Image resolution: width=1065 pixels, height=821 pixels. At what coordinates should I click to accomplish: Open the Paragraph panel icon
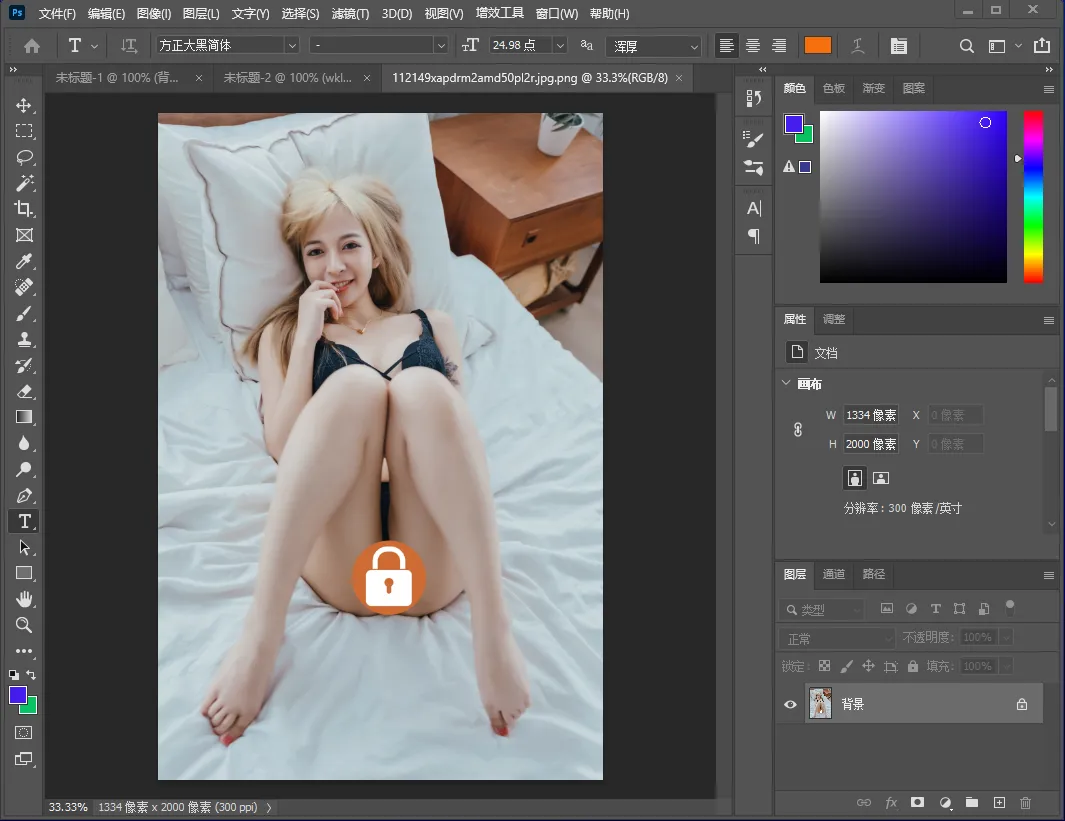pyautogui.click(x=754, y=236)
